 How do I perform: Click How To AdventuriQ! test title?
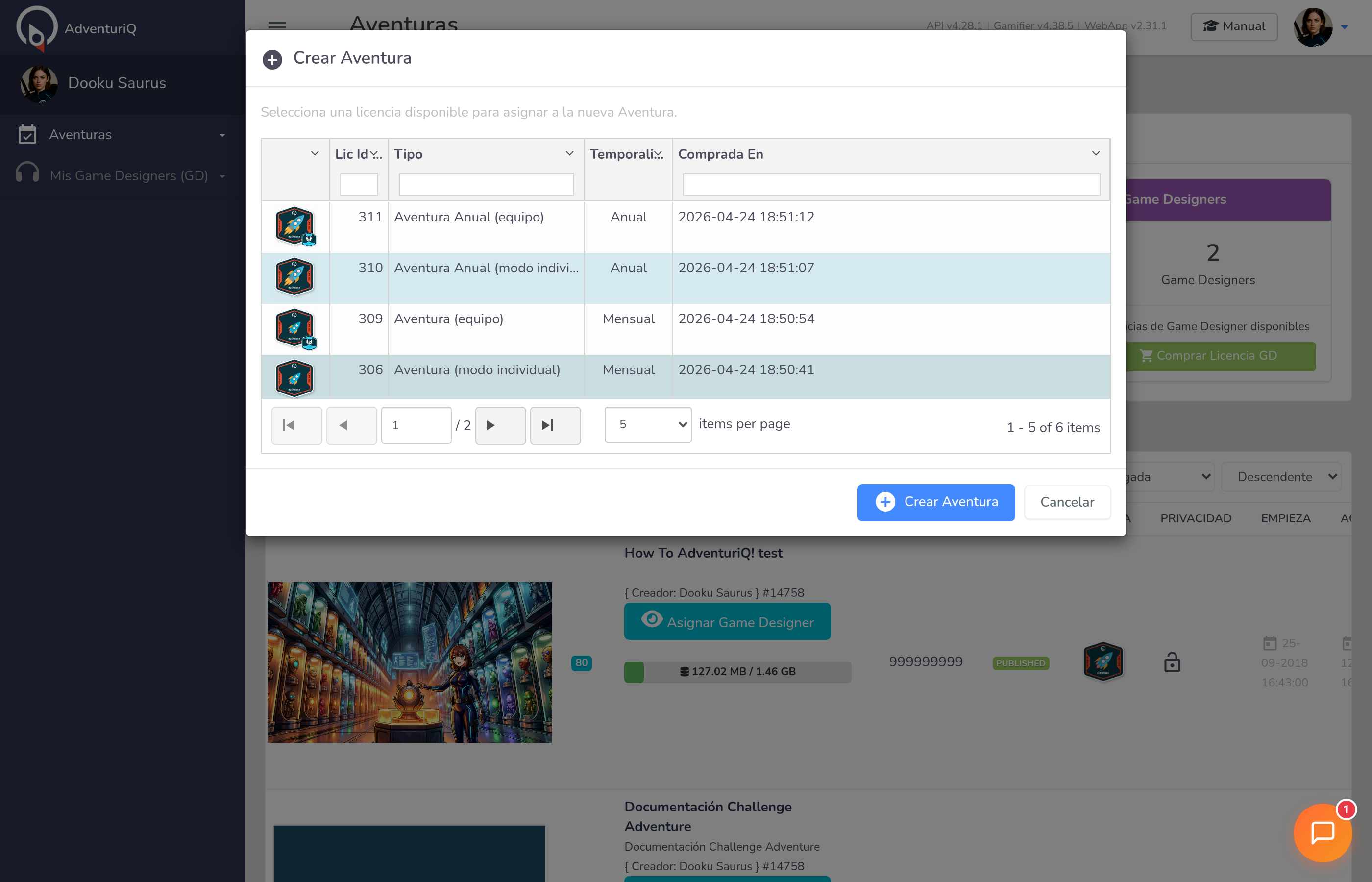[703, 553]
